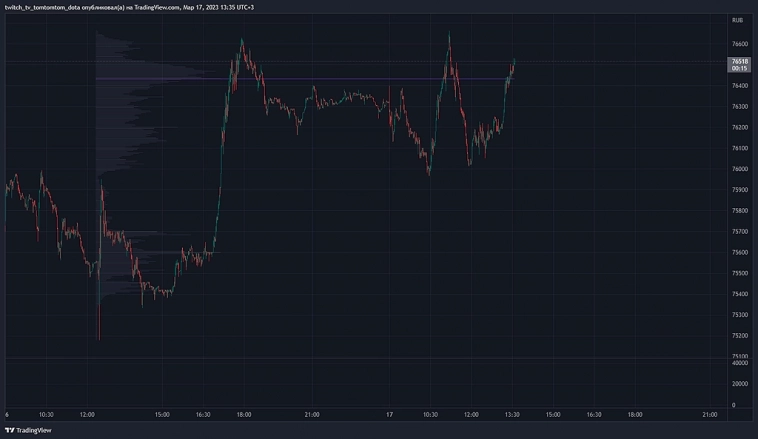Image resolution: width=758 pixels, height=439 pixels.
Task: Click the current price label 76518
Action: [x=740, y=61]
